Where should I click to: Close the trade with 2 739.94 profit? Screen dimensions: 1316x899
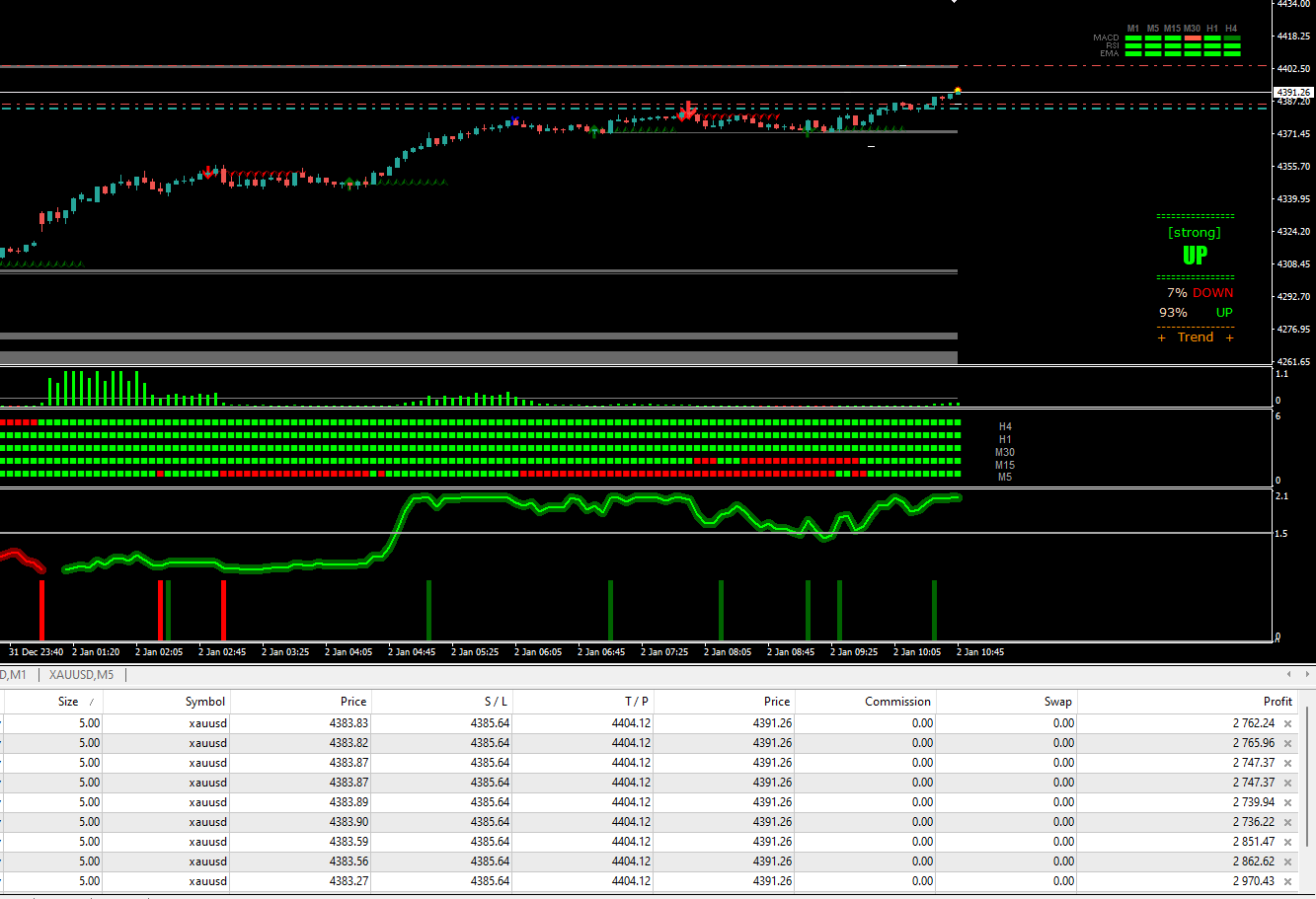(1287, 802)
